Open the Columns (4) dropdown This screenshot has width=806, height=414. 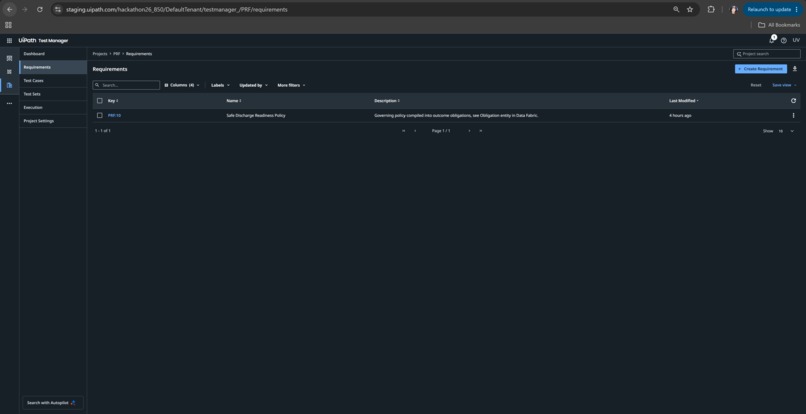[181, 85]
